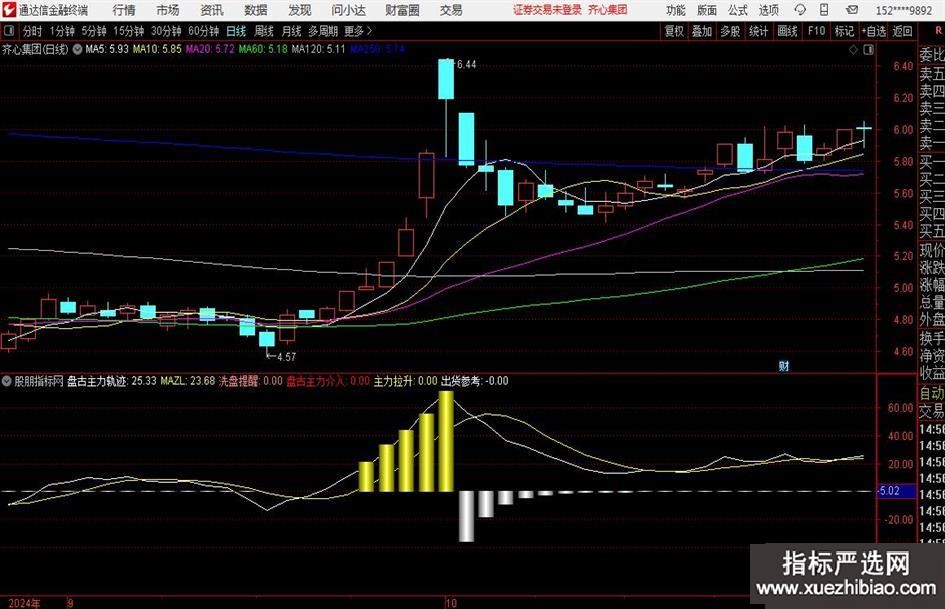
Task: Click the 返回 back button
Action: (902, 31)
